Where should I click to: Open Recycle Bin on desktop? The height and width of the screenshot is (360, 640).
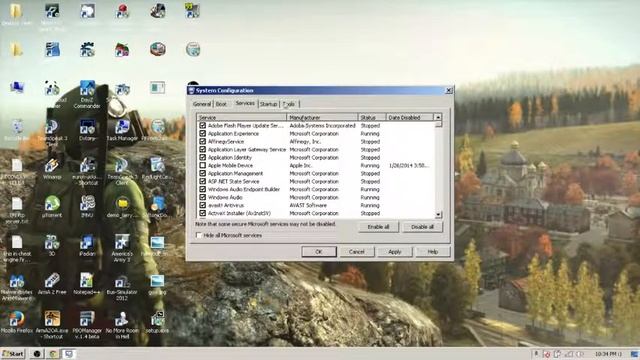17,131
